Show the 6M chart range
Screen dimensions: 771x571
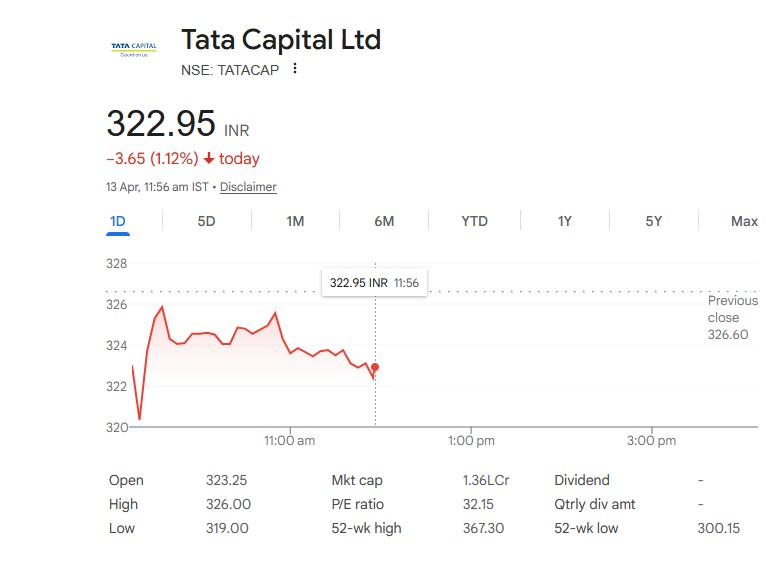pos(384,221)
